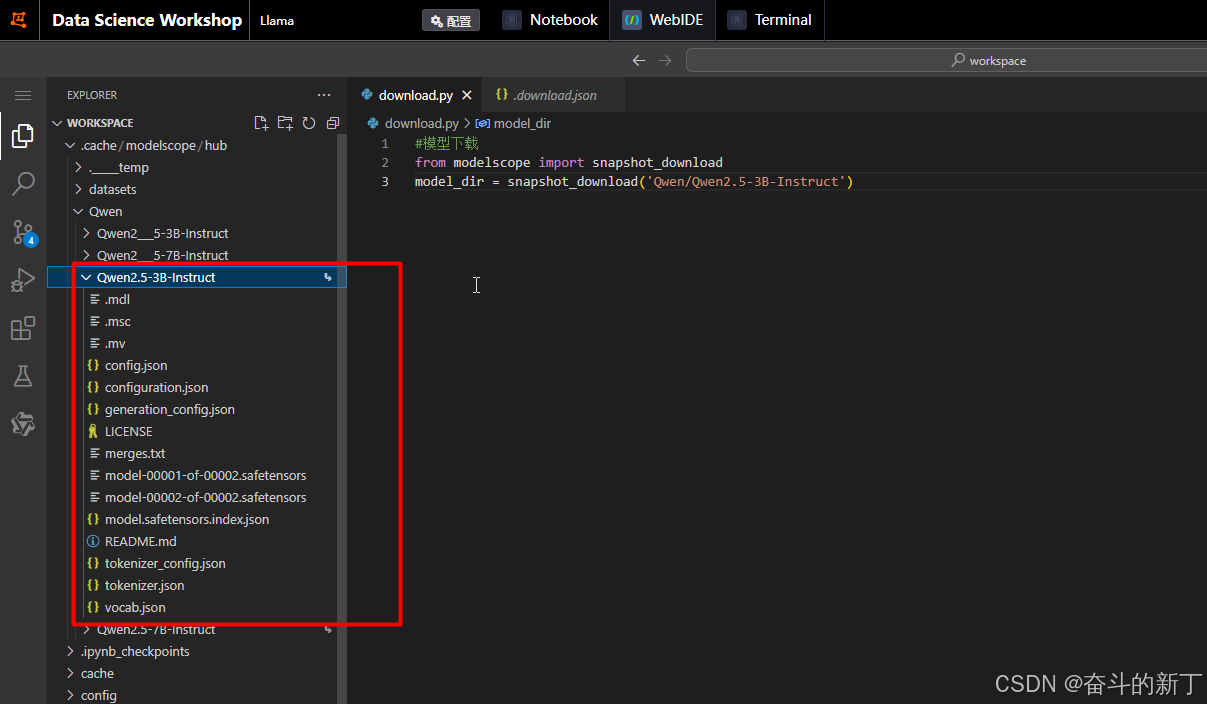Open the .msc file
Image resolution: width=1207 pixels, height=704 pixels.
tap(118, 321)
